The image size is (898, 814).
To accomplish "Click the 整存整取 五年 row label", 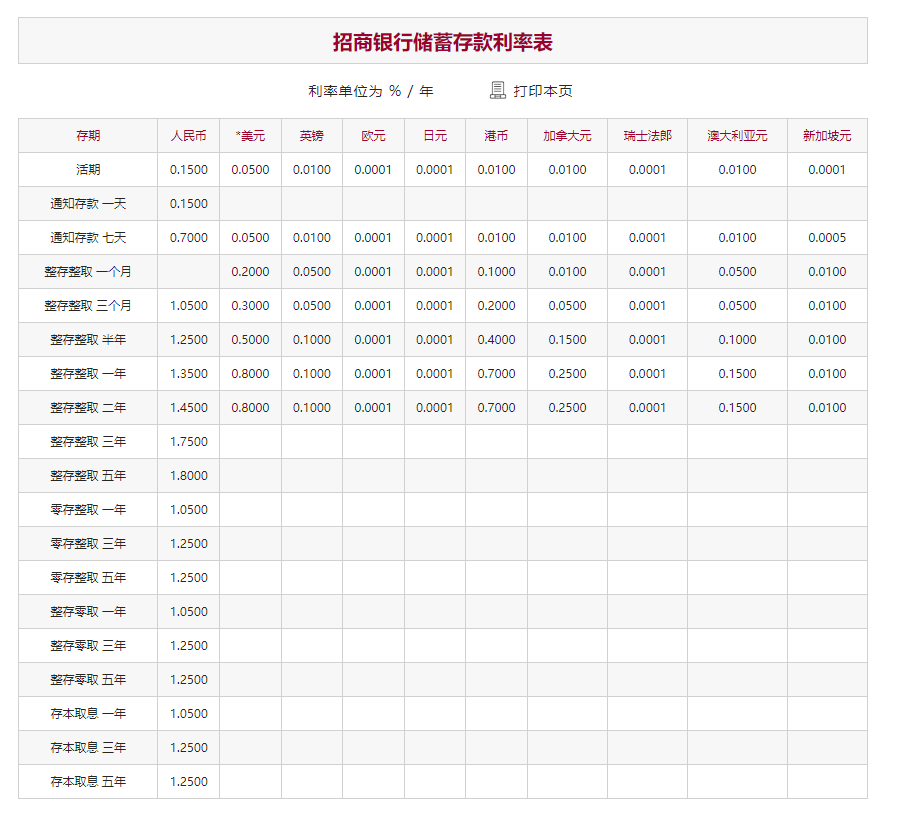I will 88,475.
